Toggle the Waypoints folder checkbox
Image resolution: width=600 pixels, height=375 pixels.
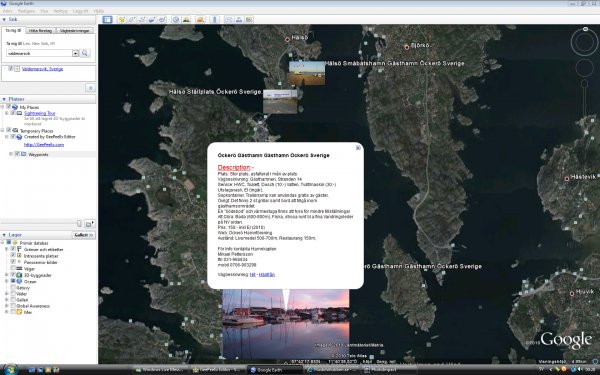(x=17, y=154)
